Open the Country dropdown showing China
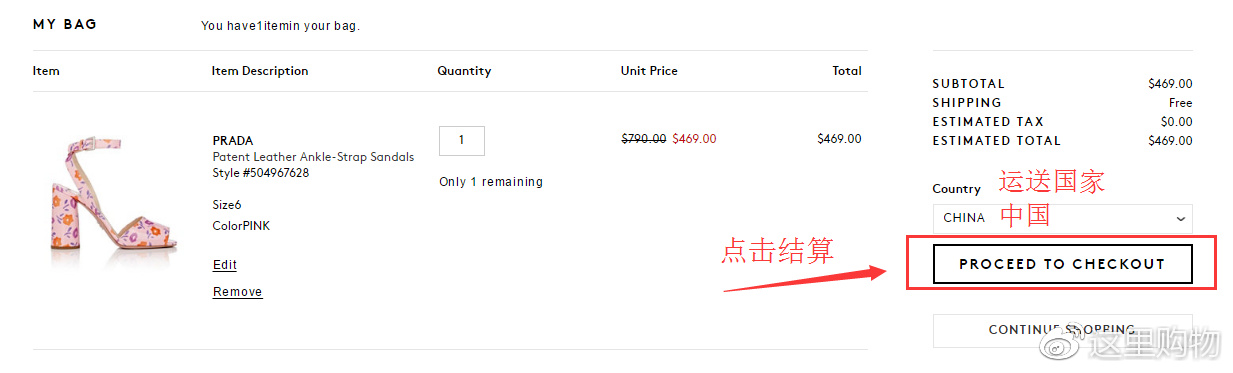Viewport: 1233px width, 373px height. tap(1062, 218)
